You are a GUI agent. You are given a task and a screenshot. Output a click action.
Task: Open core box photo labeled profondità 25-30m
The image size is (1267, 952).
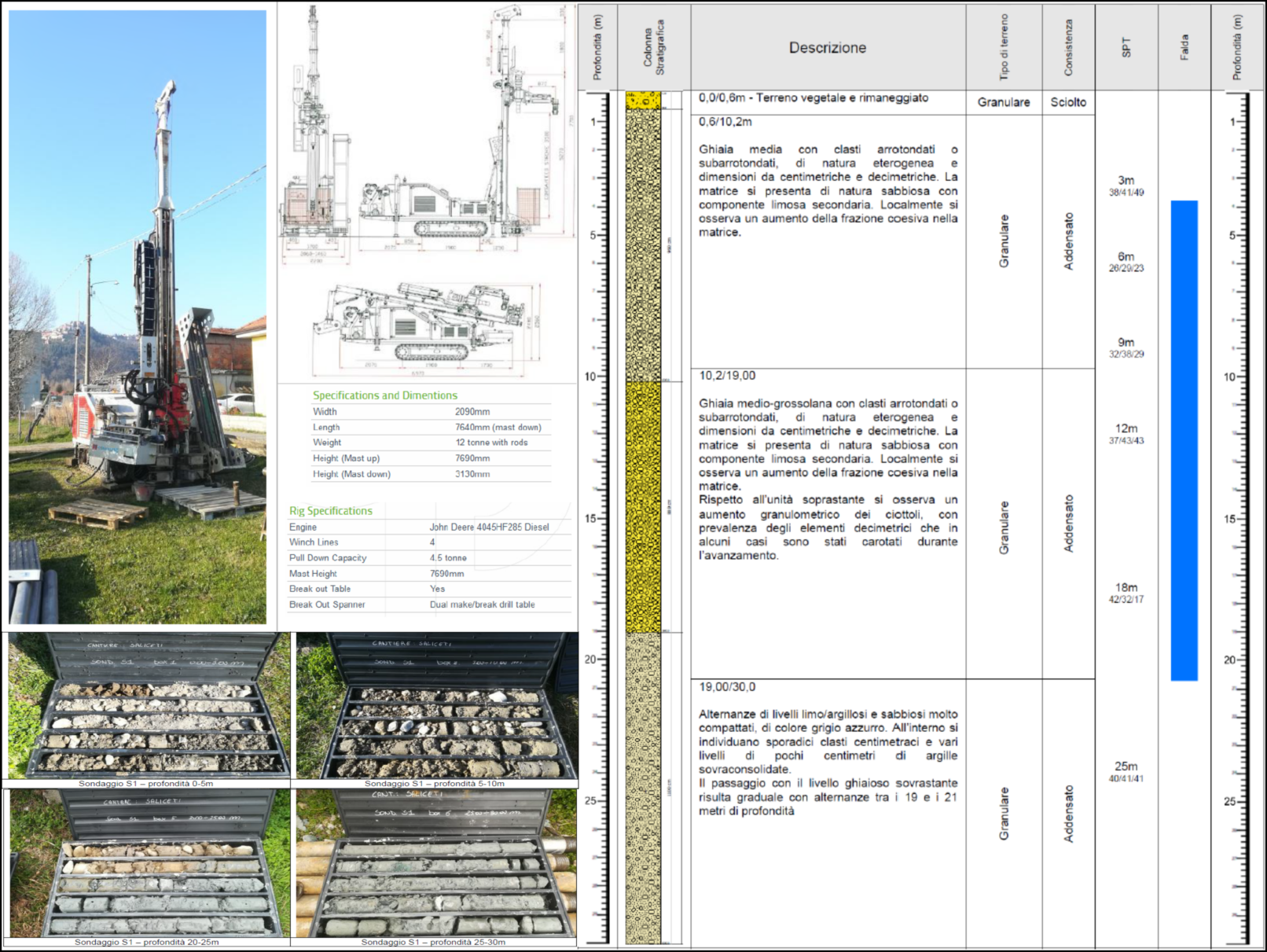click(x=435, y=862)
